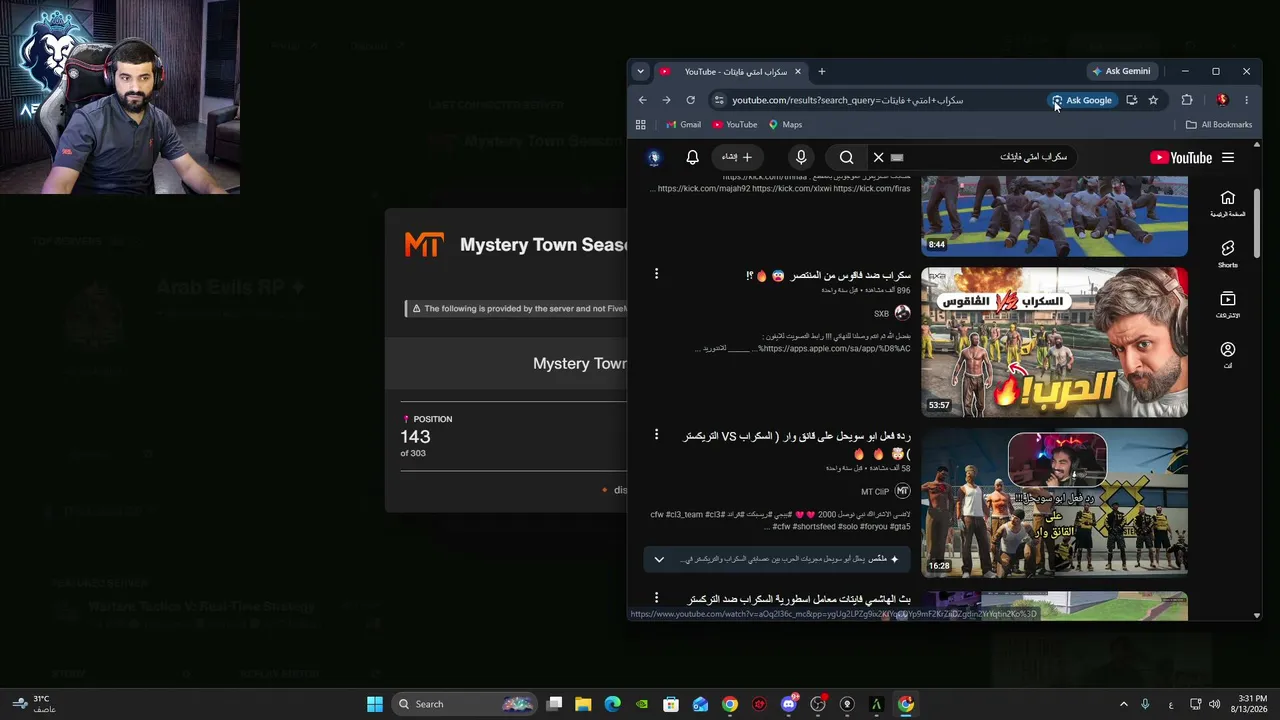Click the Ask Google lens button
The image size is (1280, 720).
[1081, 100]
